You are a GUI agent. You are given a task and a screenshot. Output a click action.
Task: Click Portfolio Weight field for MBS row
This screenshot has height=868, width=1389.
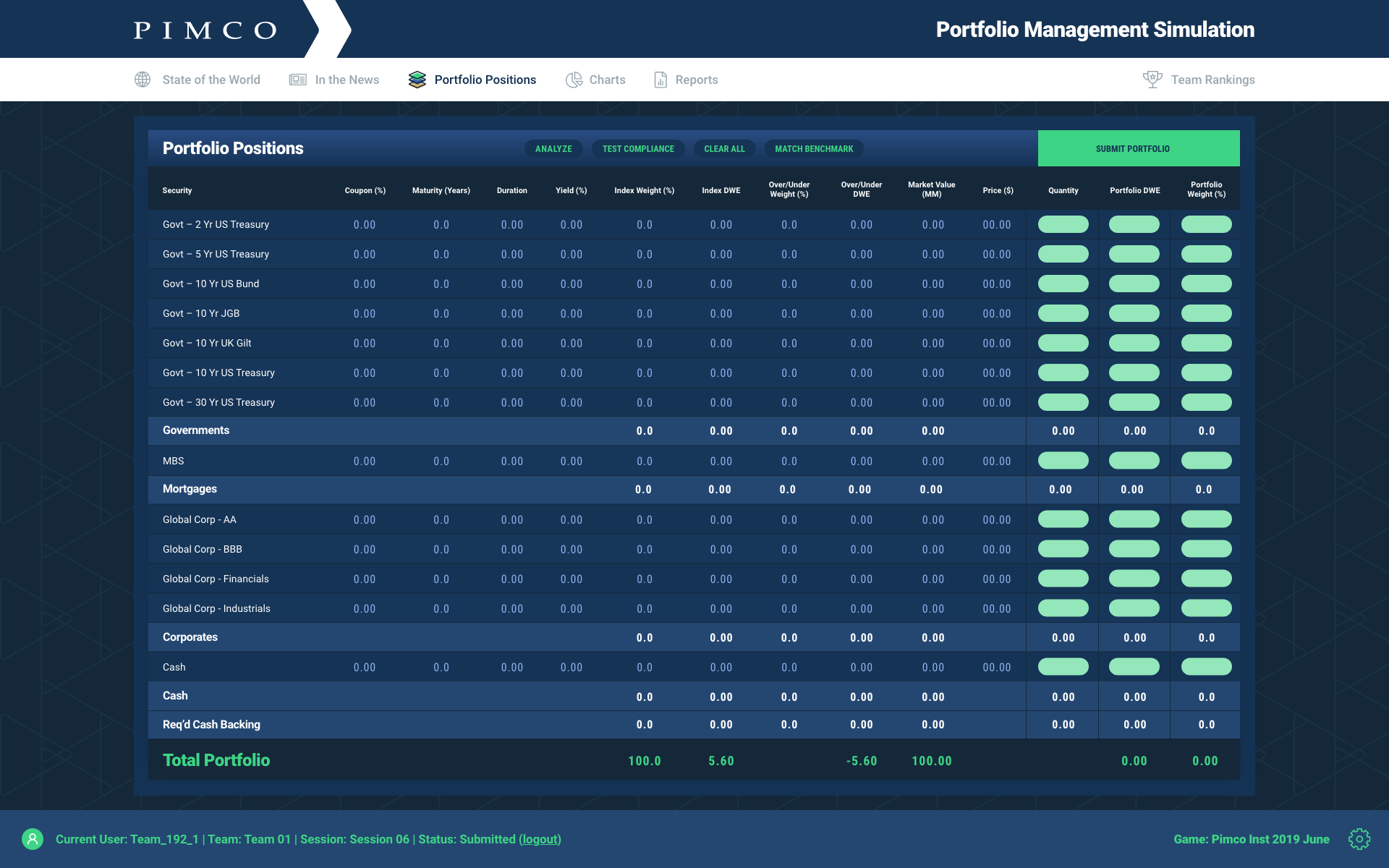(x=1207, y=461)
